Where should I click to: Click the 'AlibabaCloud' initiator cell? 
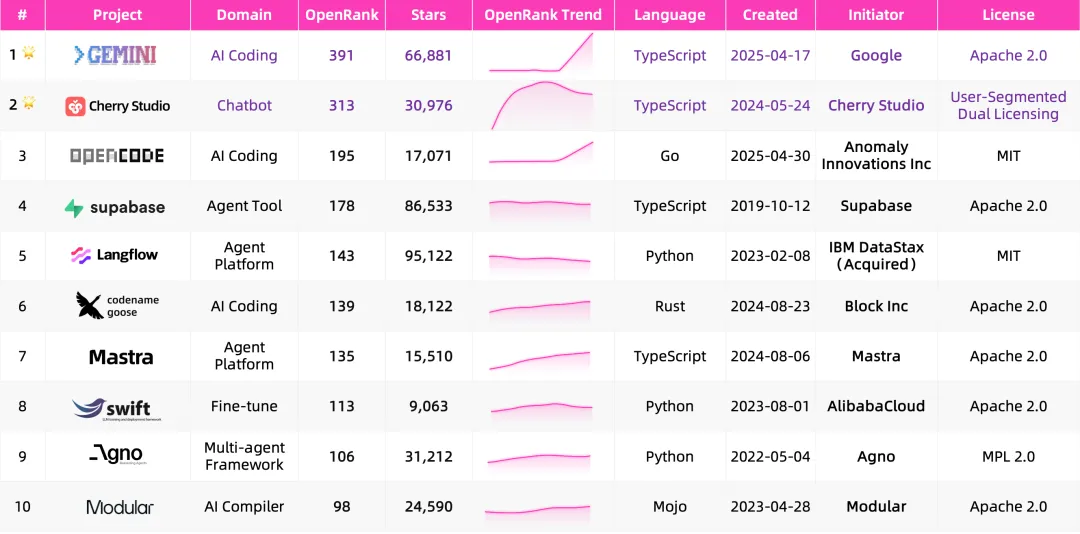pos(876,407)
